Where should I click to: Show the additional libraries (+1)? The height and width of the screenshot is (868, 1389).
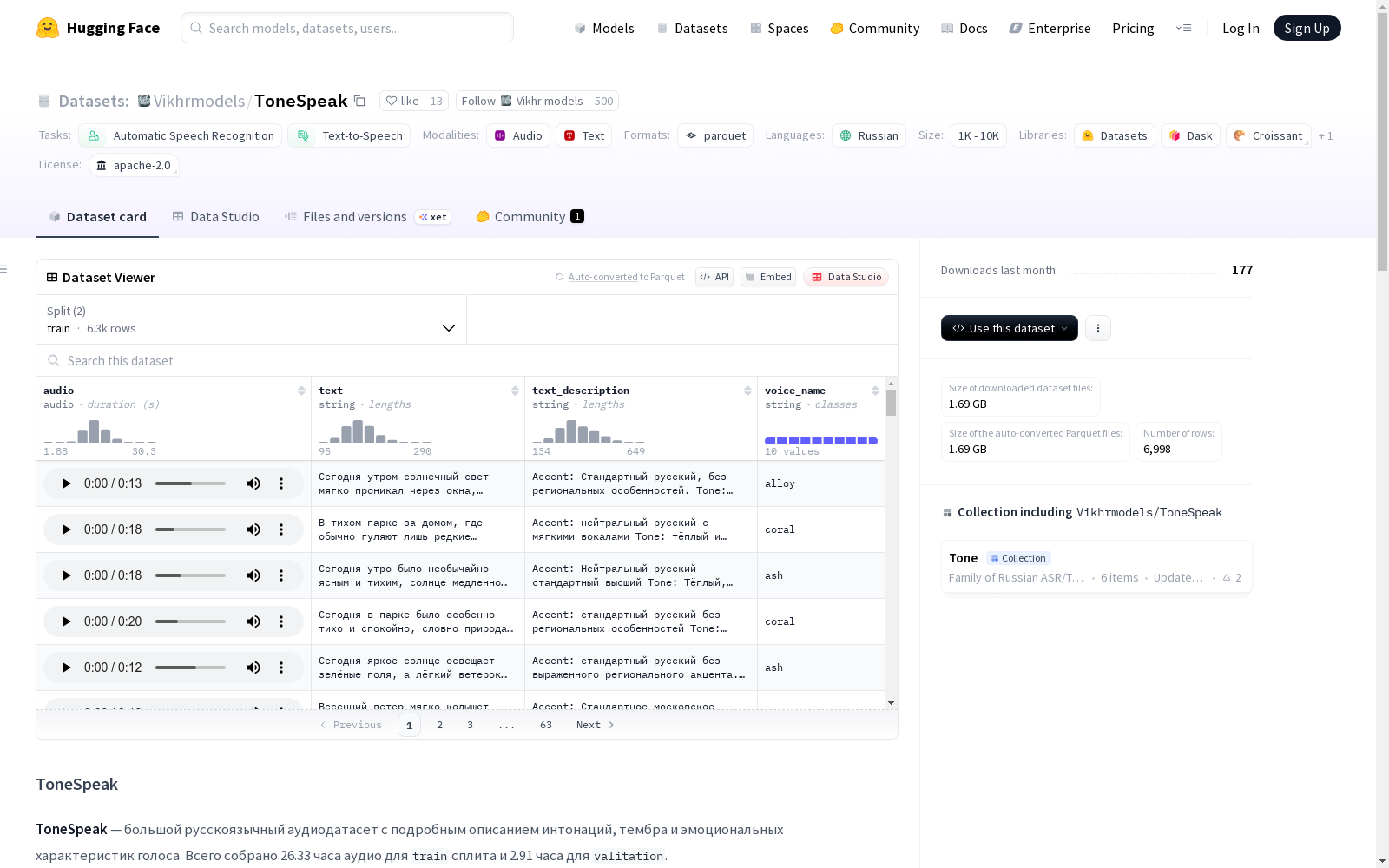[x=1326, y=135]
